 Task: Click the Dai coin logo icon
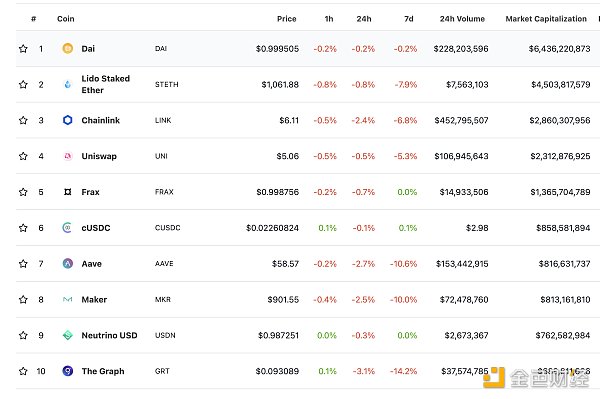click(x=68, y=49)
